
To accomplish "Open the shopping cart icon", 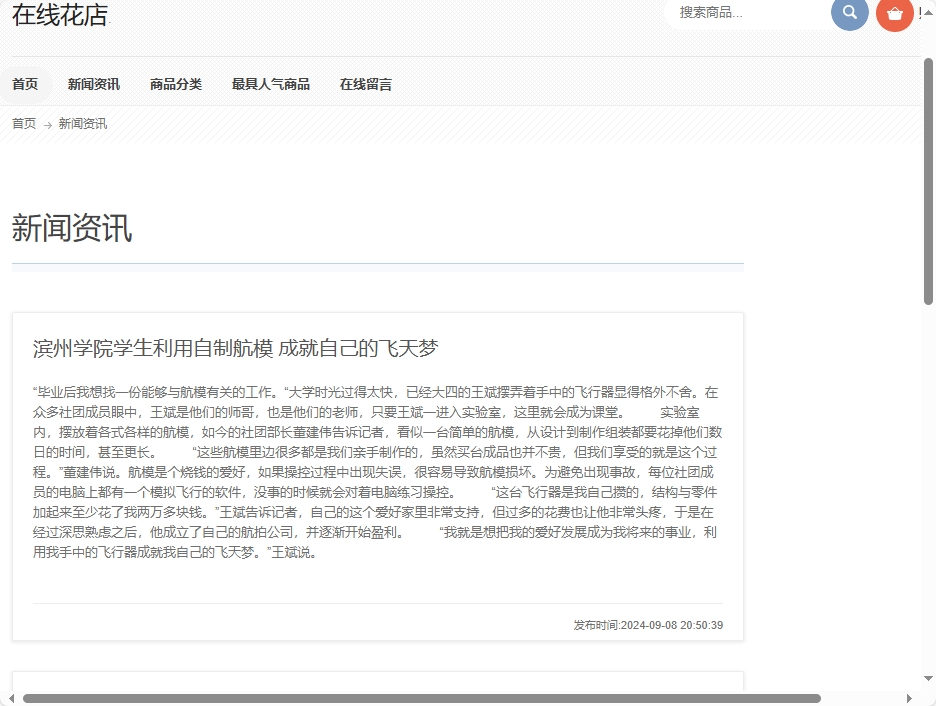I will click(893, 15).
